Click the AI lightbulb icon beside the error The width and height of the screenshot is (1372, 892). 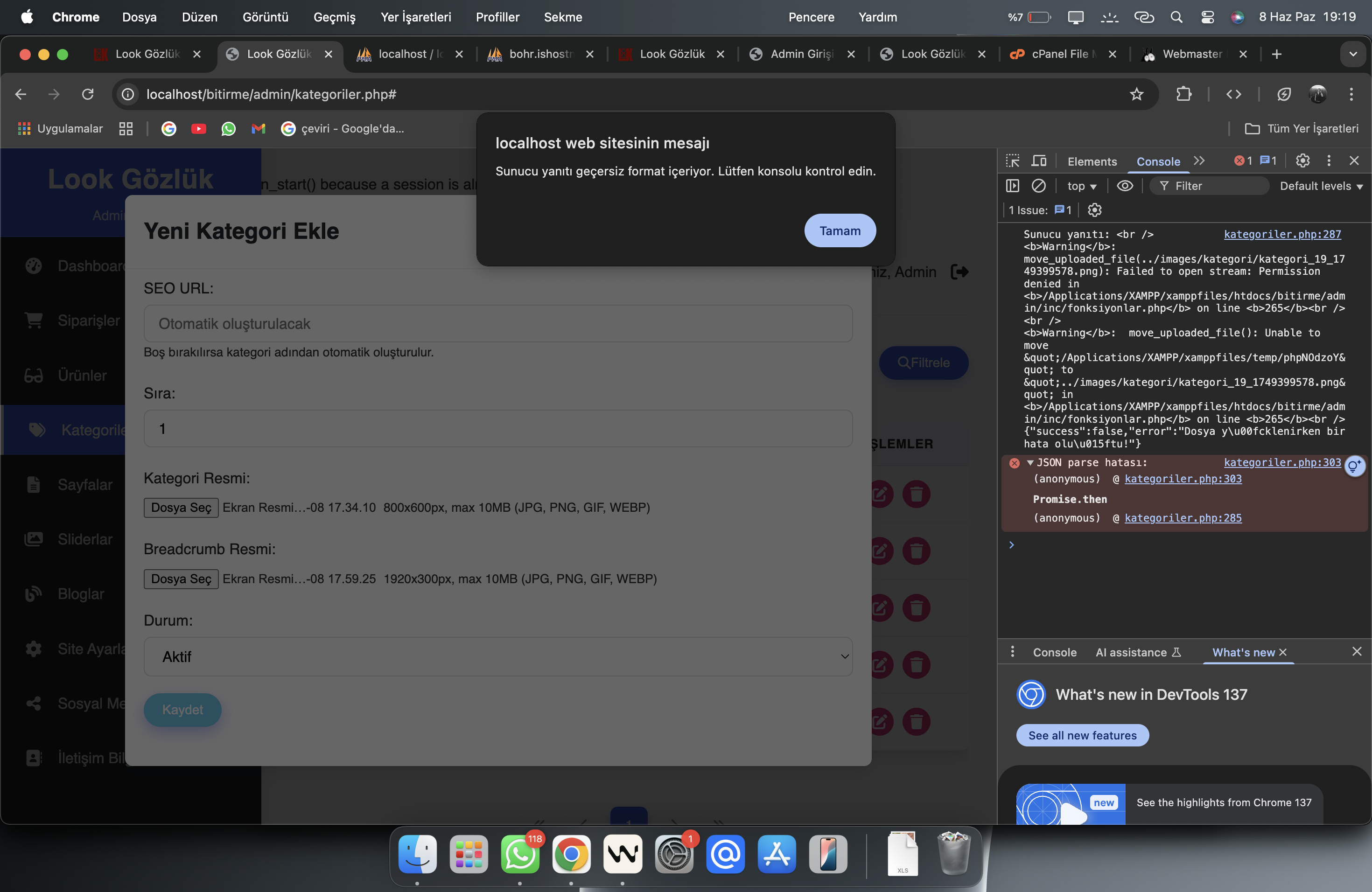point(1354,466)
